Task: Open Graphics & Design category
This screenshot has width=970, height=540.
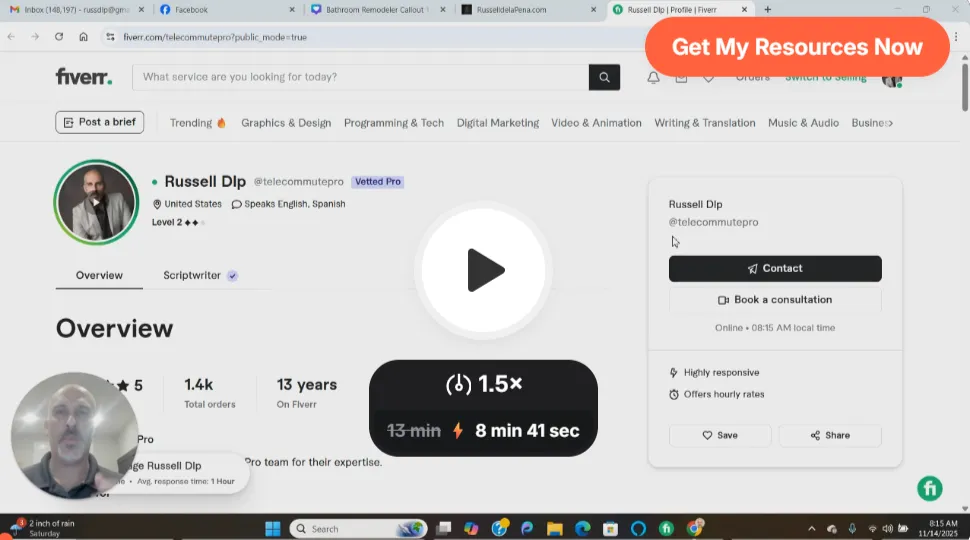Action: tap(286, 123)
